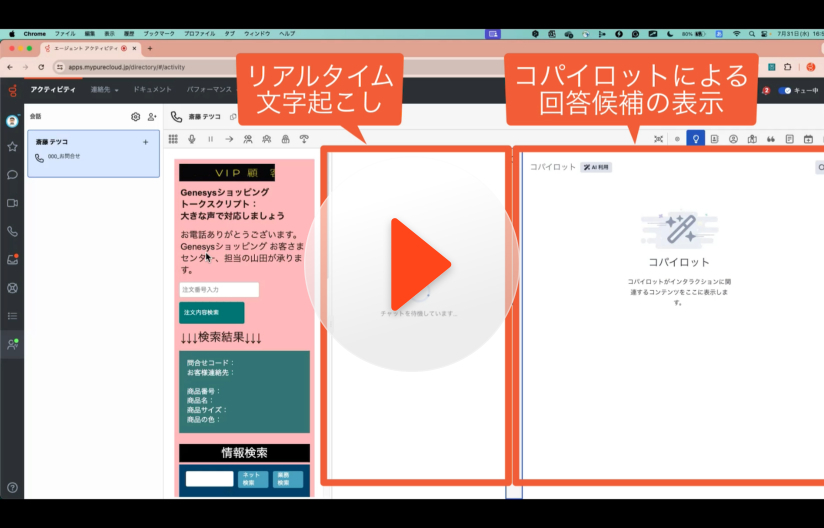824x528 pixels.
Task: Open the notes document icon in right toolbar
Action: [x=789, y=139]
